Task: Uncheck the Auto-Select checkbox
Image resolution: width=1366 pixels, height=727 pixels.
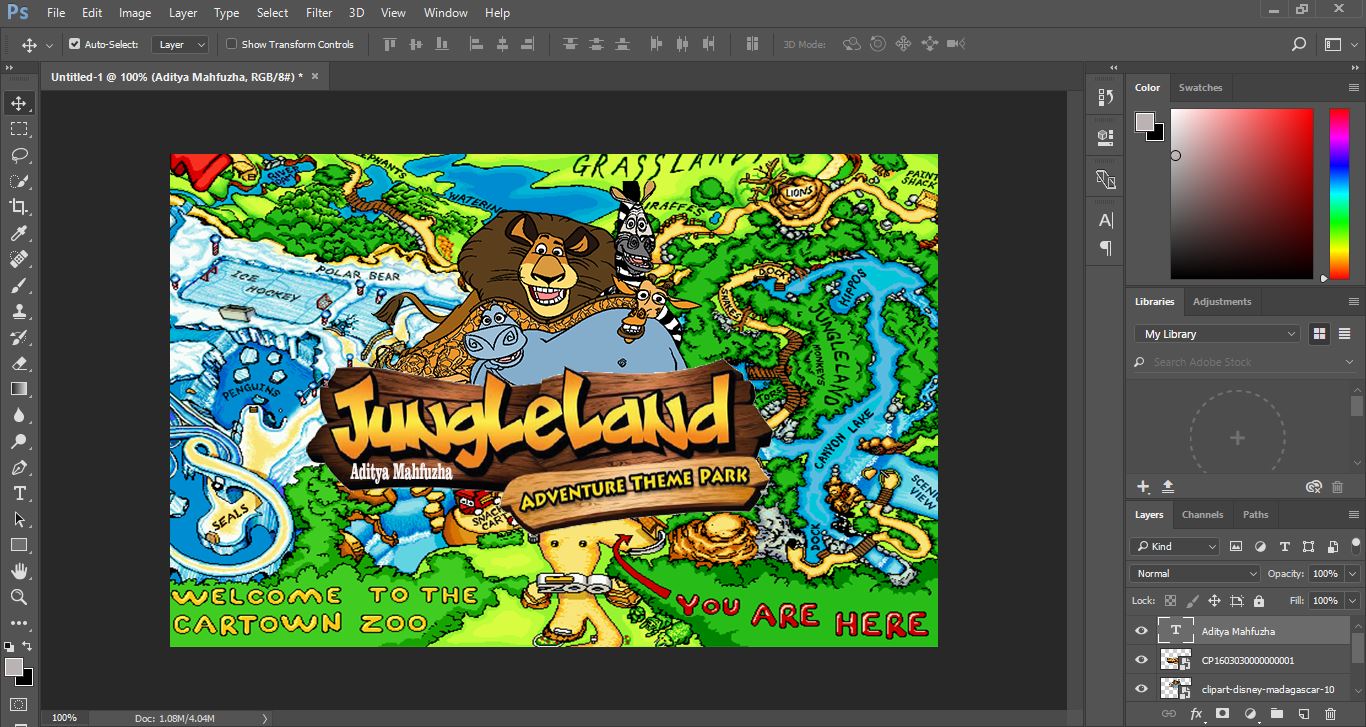Action: click(x=74, y=44)
